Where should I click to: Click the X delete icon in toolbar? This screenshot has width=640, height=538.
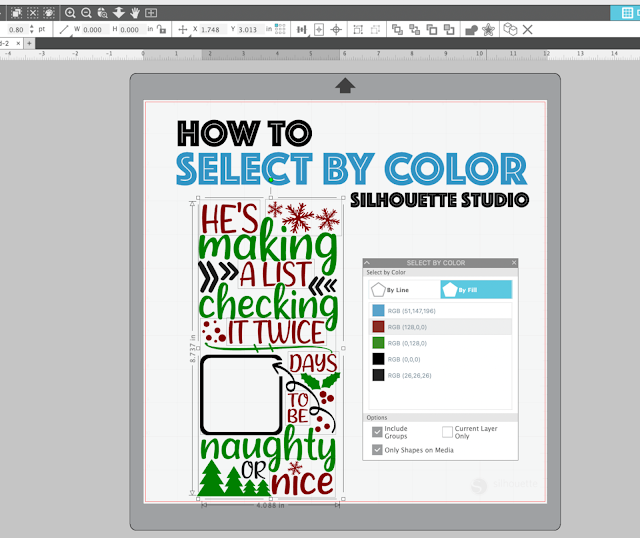[528, 29]
